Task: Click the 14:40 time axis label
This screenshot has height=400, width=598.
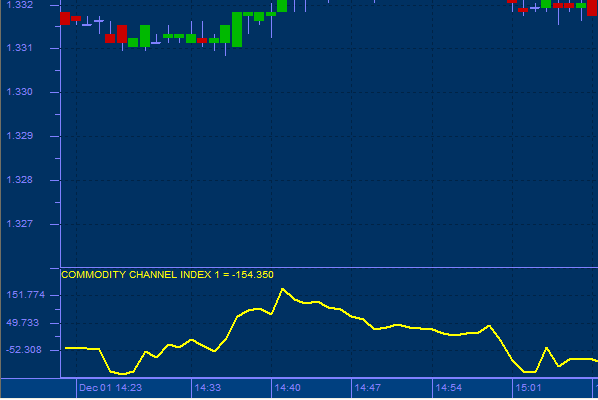Action: 287,388
